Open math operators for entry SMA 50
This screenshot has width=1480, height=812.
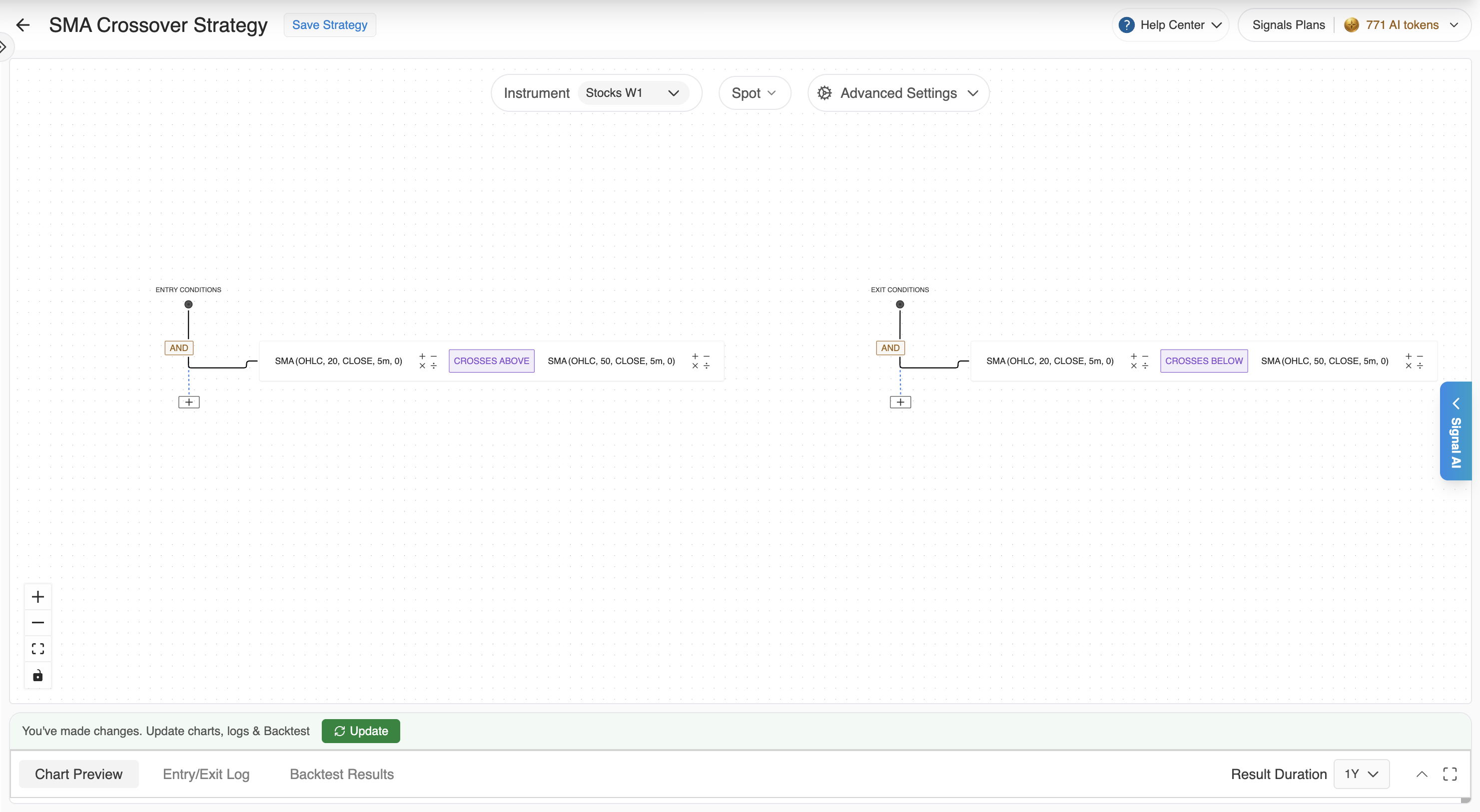click(701, 361)
